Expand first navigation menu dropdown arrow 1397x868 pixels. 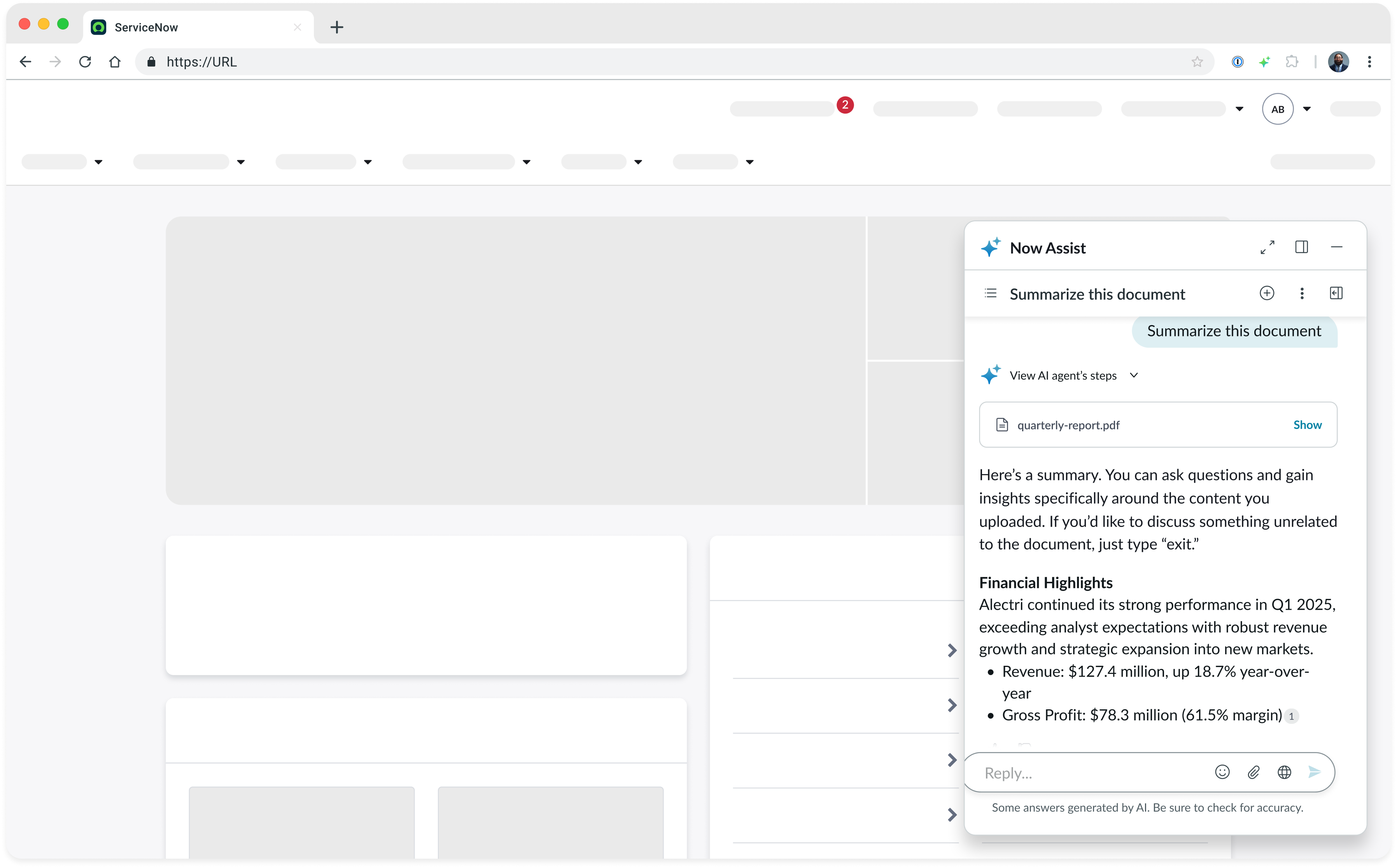pyautogui.click(x=99, y=163)
